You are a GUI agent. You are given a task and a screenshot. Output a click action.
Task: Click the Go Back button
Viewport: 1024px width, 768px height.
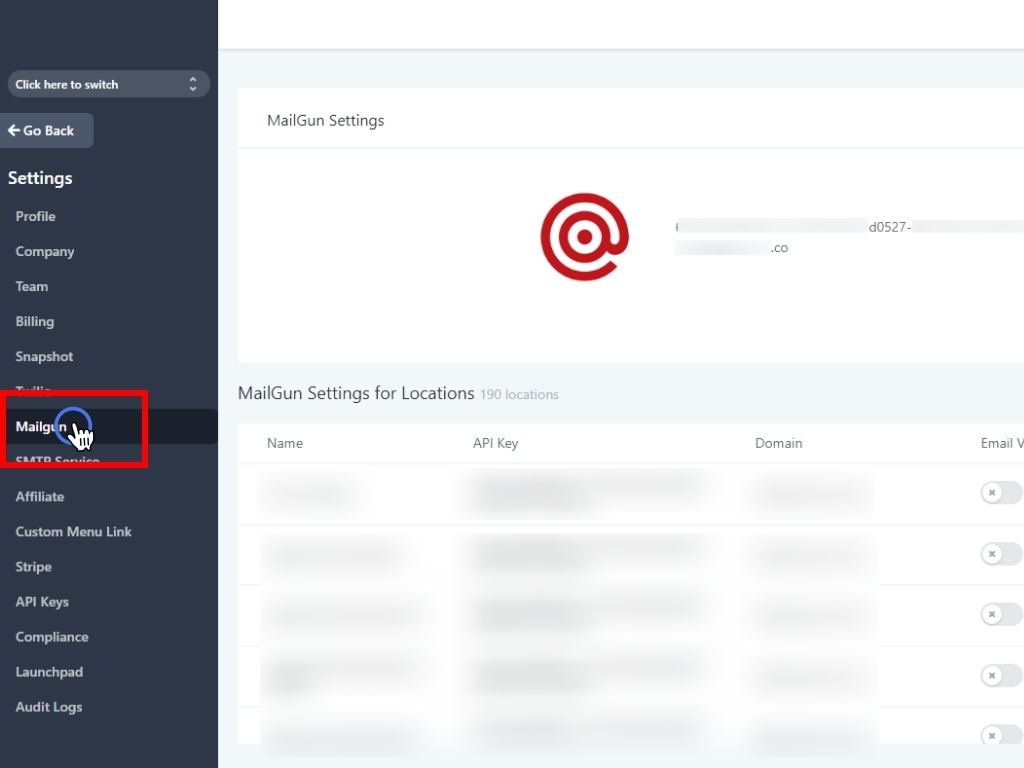tap(46, 131)
